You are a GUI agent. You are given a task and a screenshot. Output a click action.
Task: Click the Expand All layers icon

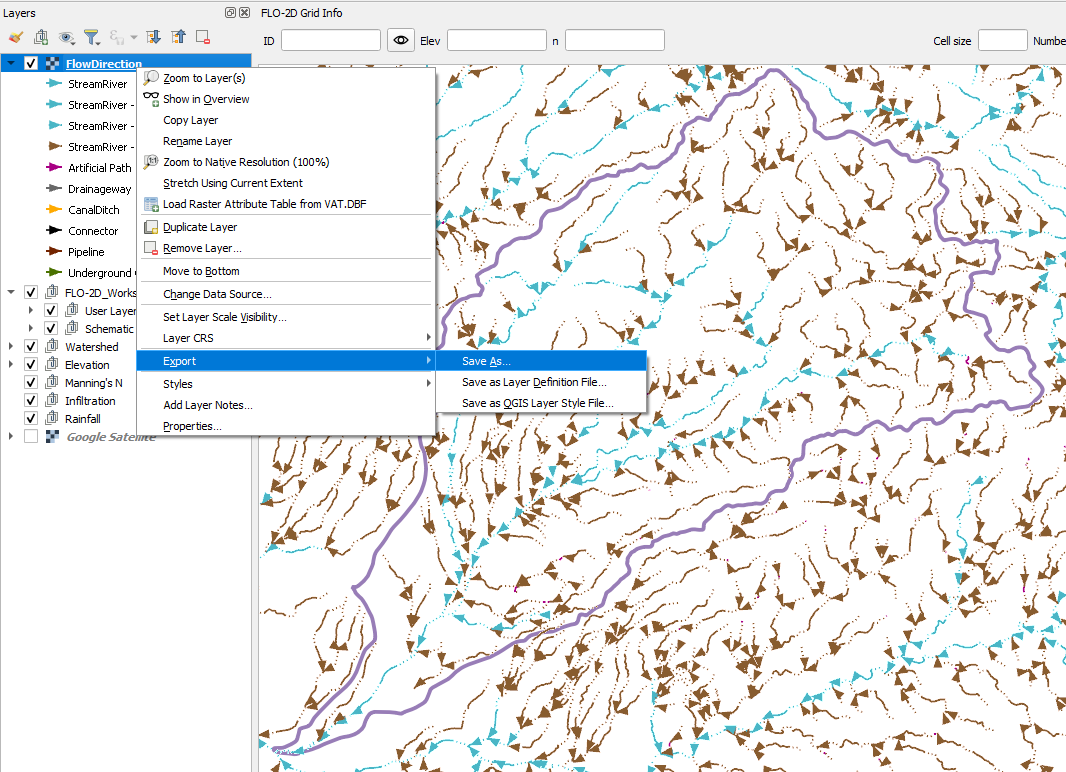tap(153, 37)
